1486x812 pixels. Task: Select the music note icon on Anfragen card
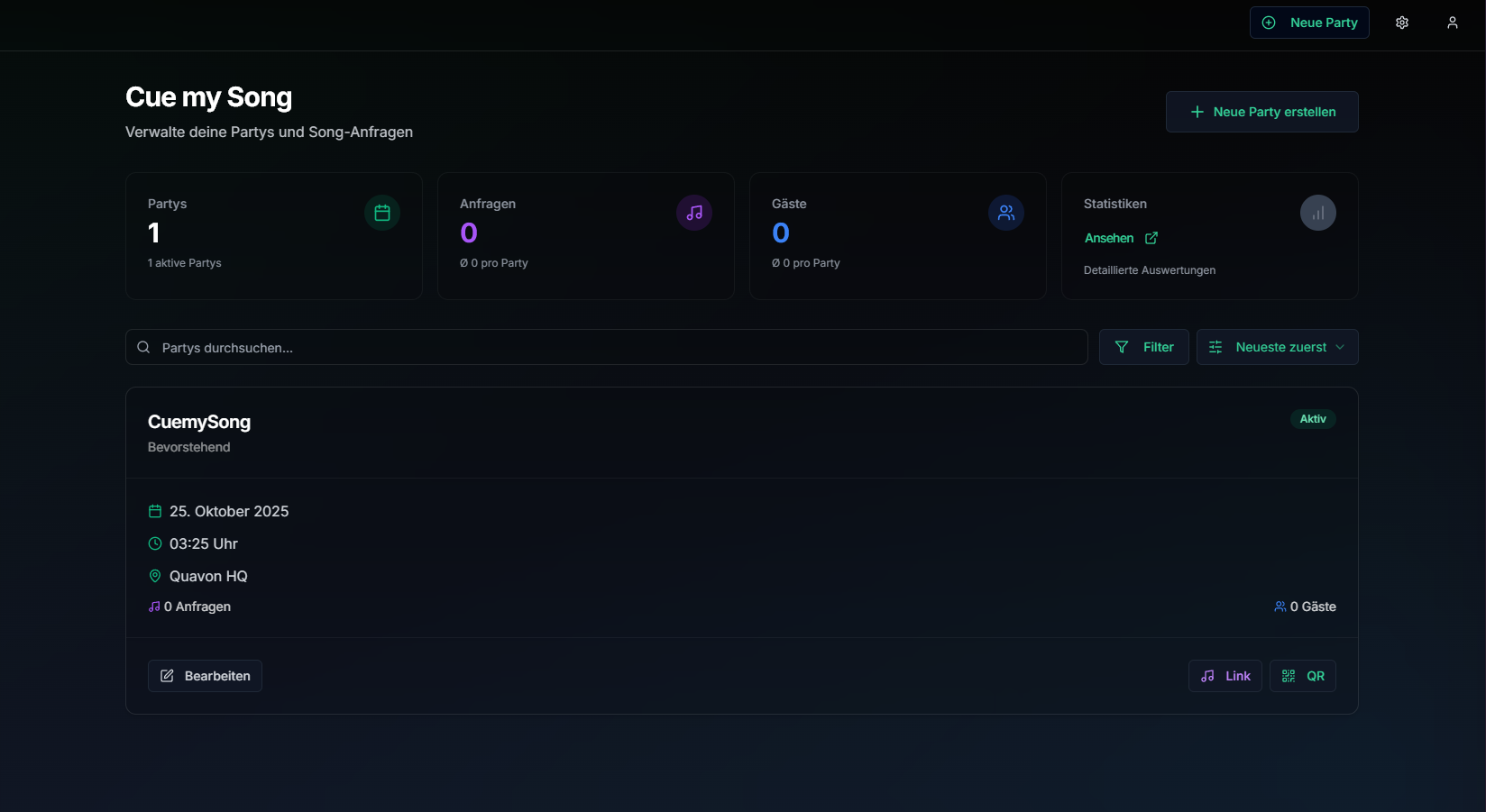pos(693,213)
